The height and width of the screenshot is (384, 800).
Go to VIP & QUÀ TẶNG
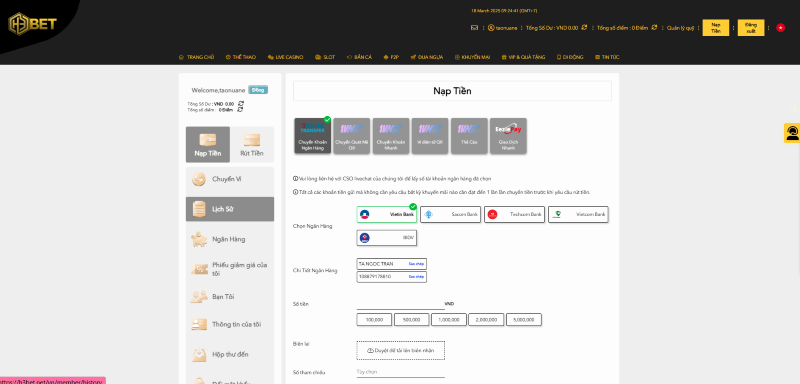(x=523, y=57)
